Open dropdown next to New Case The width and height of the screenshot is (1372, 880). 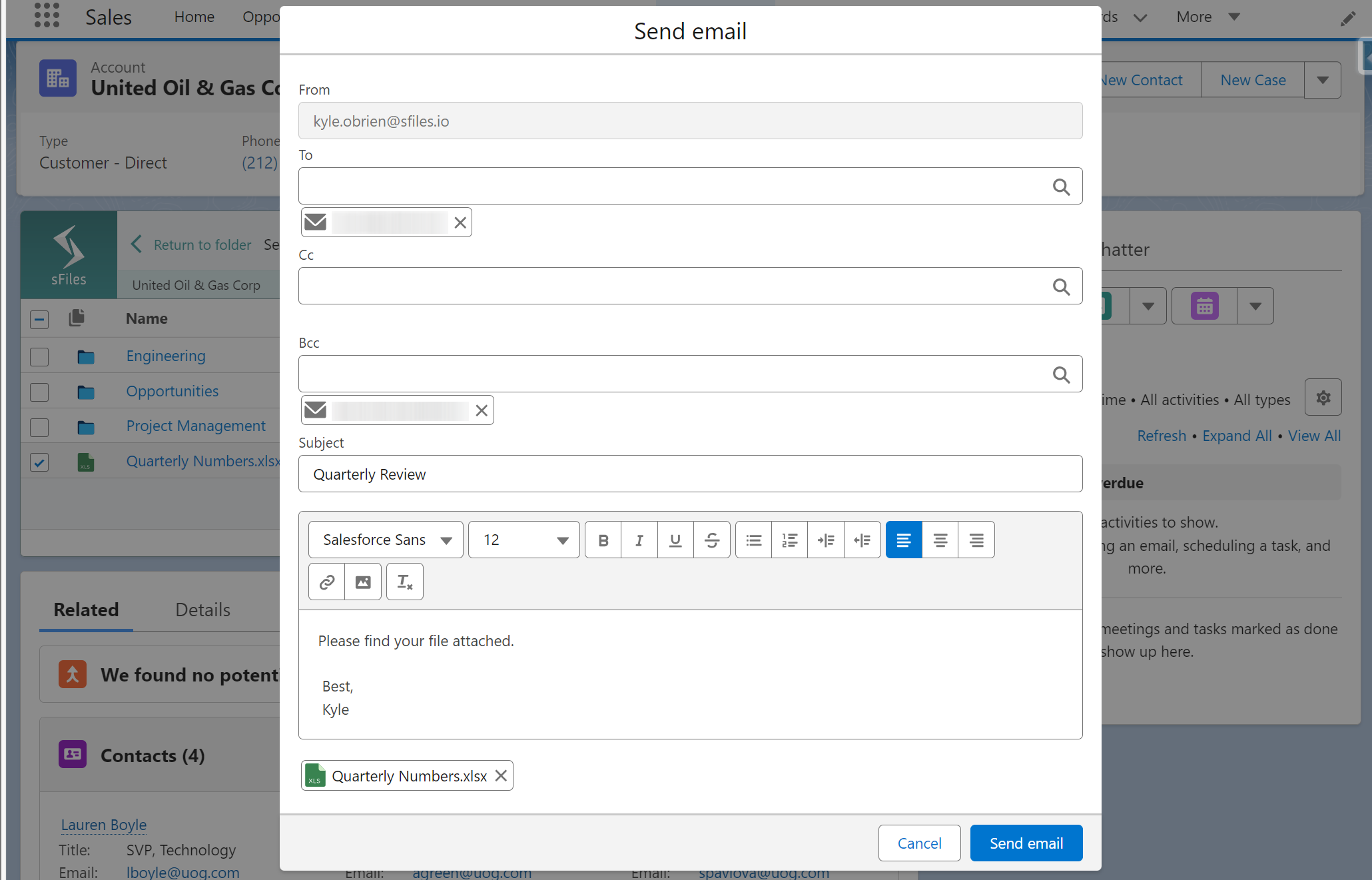[x=1323, y=80]
